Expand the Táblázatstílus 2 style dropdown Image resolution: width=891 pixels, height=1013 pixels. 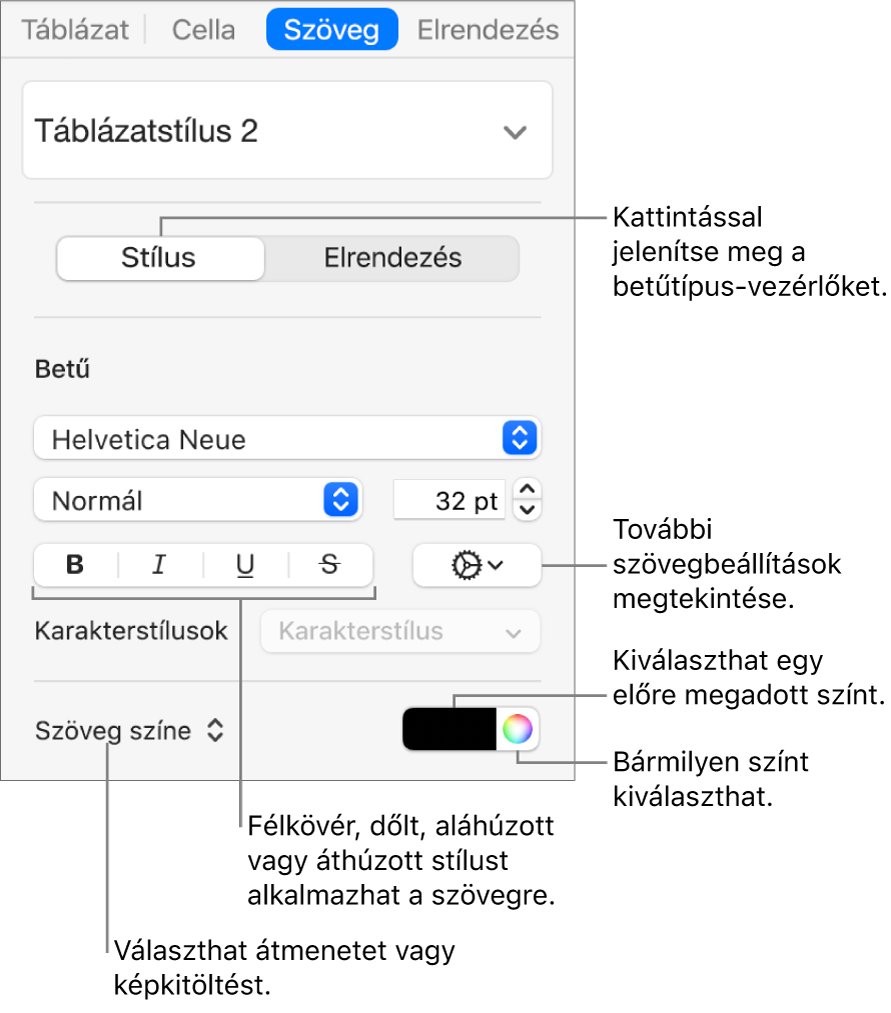coord(514,132)
